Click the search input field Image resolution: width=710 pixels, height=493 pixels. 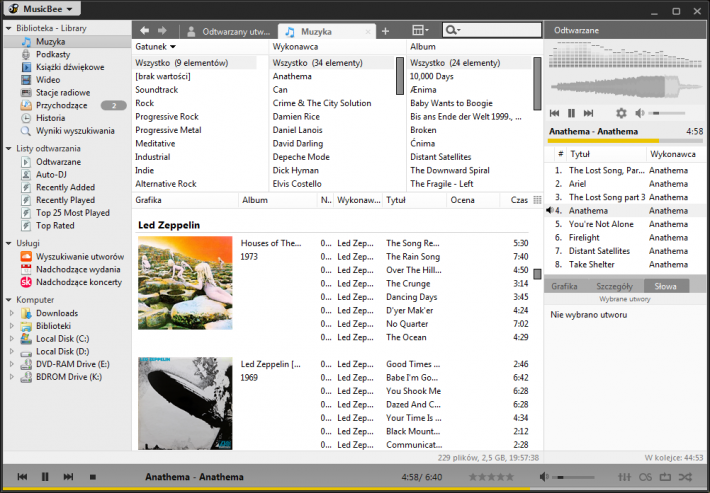click(492, 30)
